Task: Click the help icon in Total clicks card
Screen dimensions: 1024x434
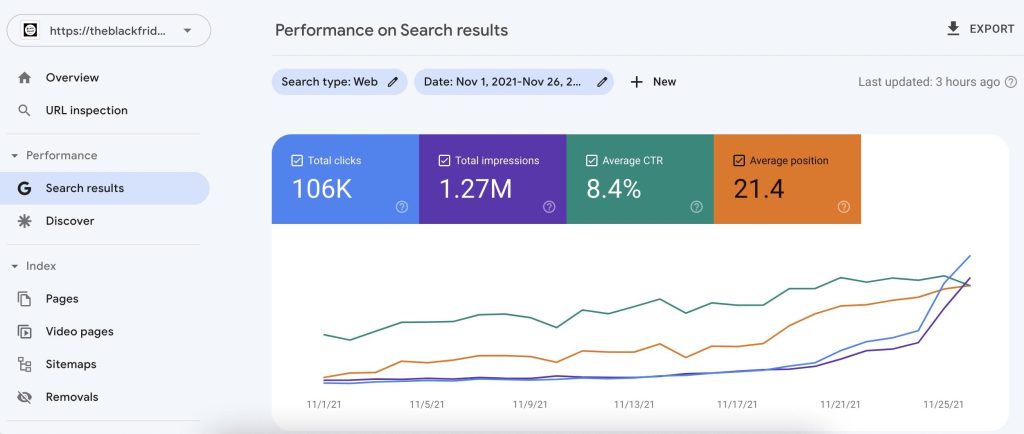Action: (x=402, y=207)
